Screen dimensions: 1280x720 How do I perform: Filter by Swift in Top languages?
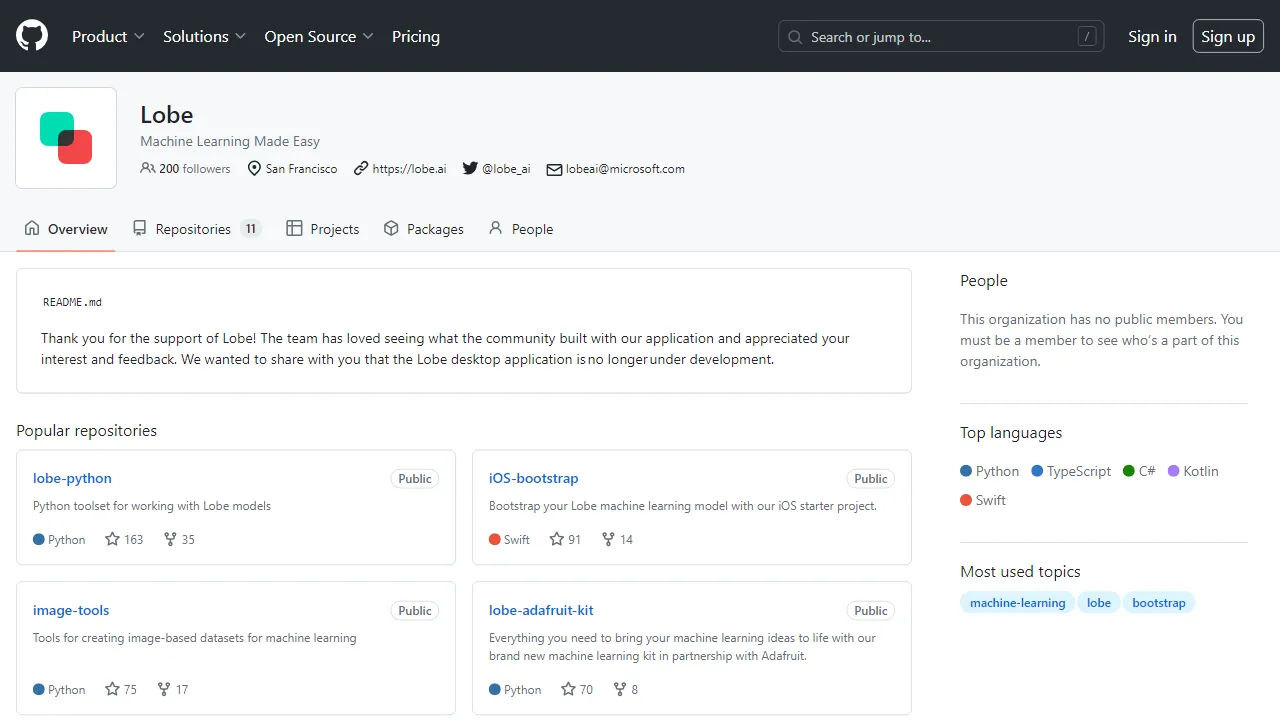point(983,500)
